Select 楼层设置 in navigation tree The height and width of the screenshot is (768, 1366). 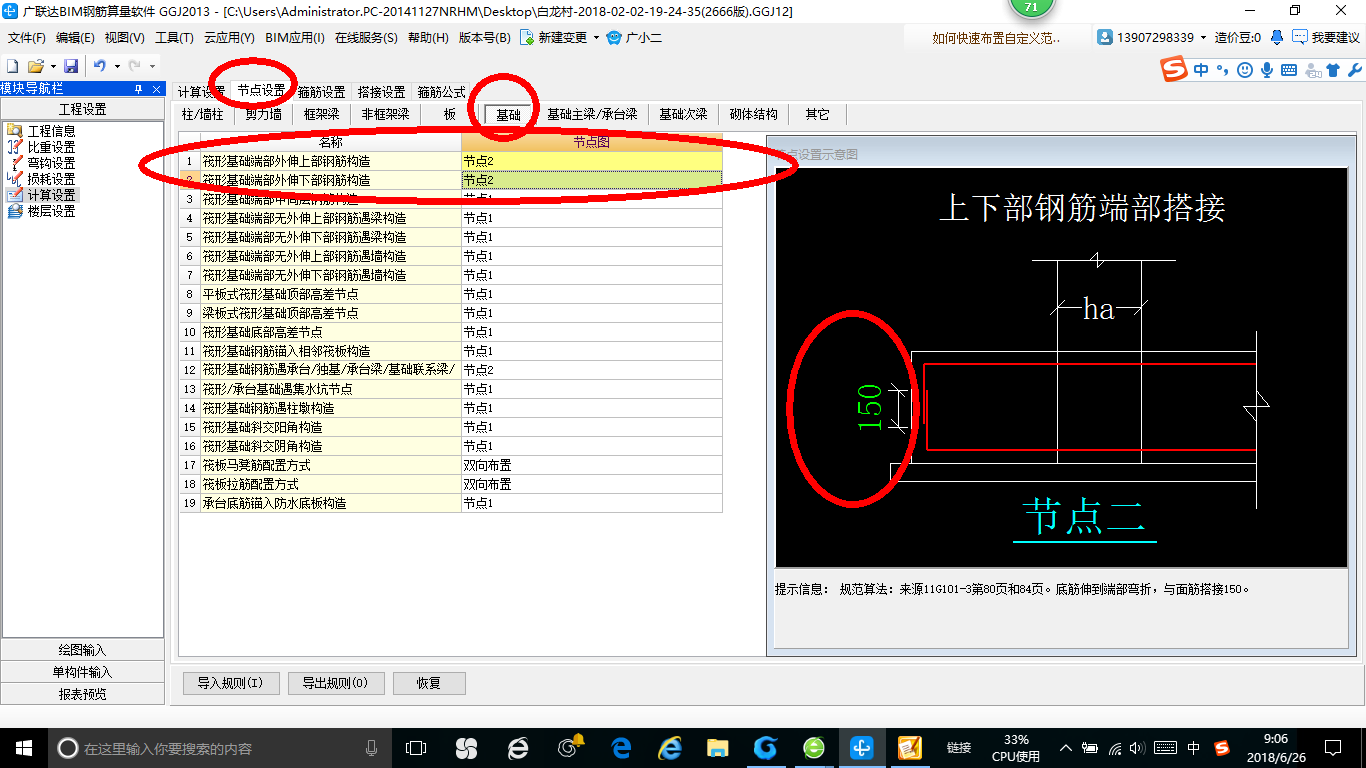[51, 211]
